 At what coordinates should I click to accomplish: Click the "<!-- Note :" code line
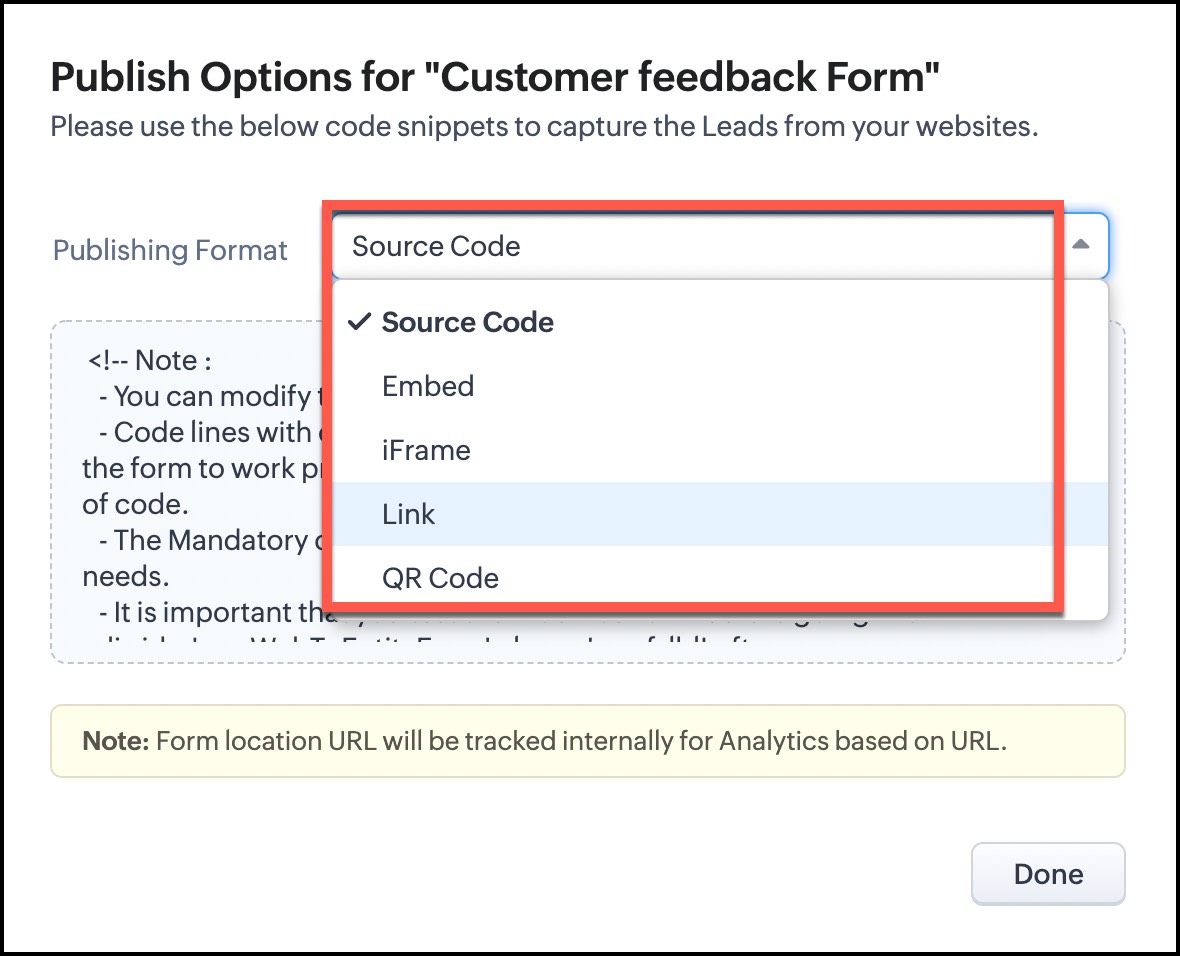click(x=150, y=360)
